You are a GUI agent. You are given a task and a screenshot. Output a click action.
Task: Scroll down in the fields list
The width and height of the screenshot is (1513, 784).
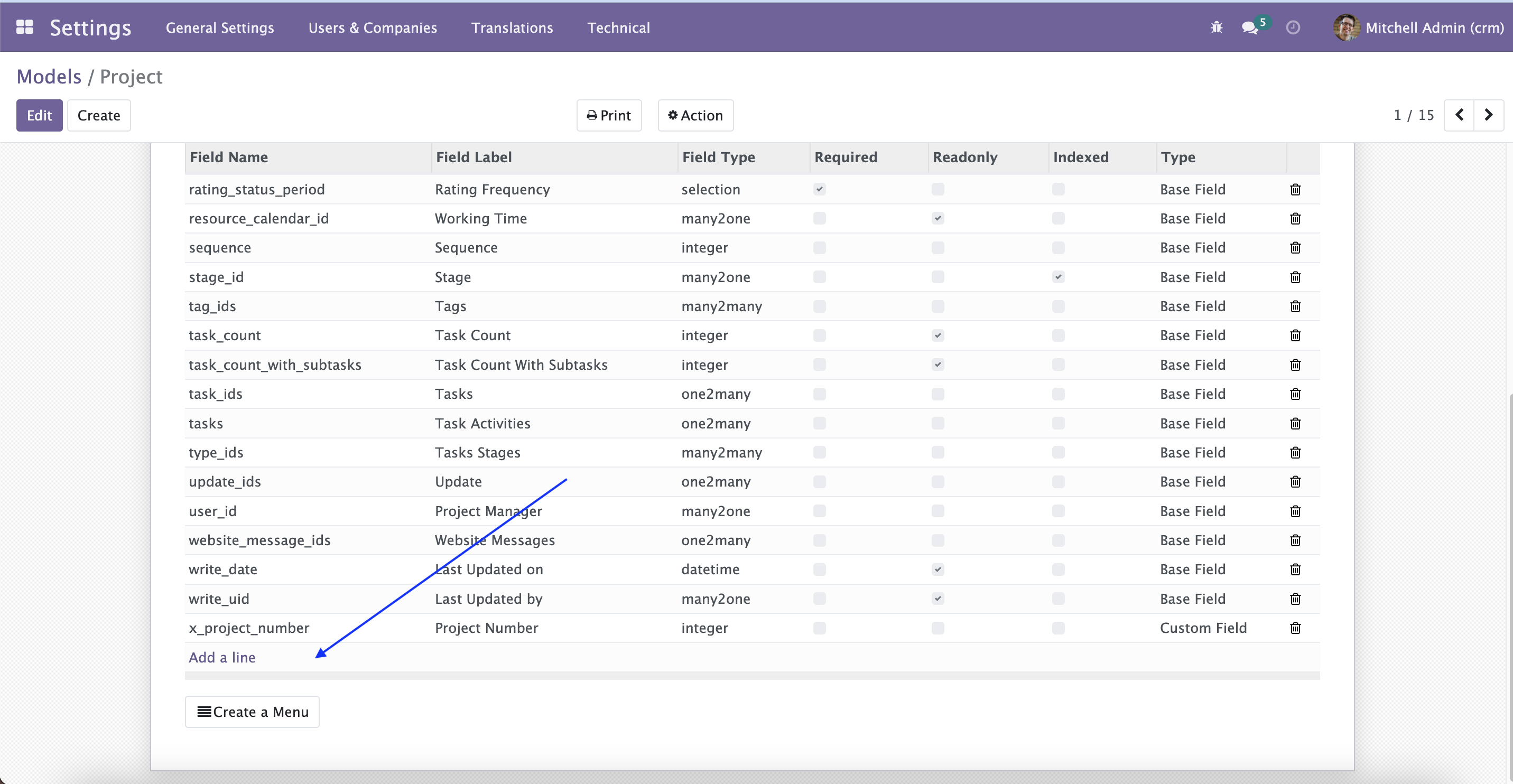(222, 657)
